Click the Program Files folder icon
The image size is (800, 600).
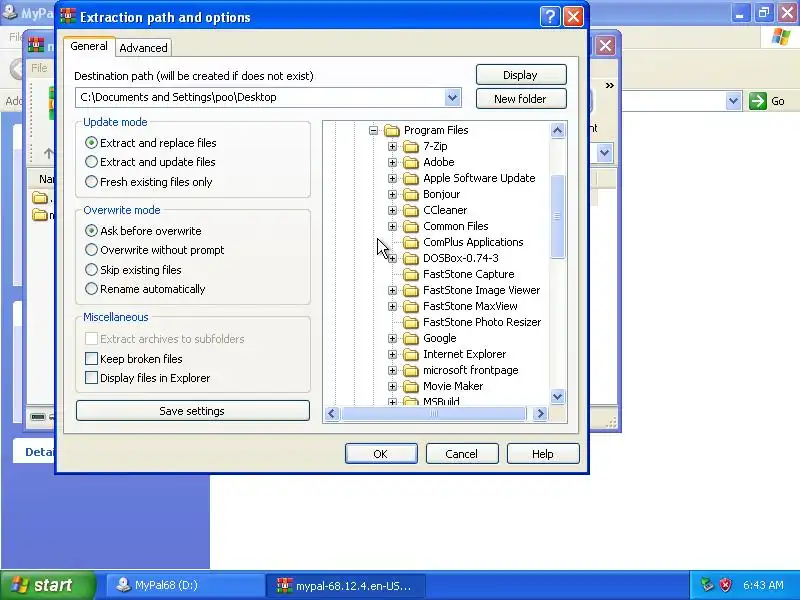[391, 131]
